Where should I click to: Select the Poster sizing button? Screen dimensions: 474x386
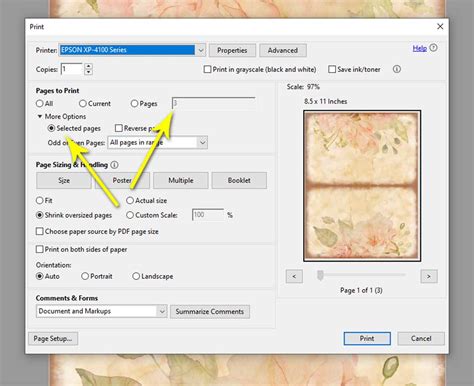(122, 180)
